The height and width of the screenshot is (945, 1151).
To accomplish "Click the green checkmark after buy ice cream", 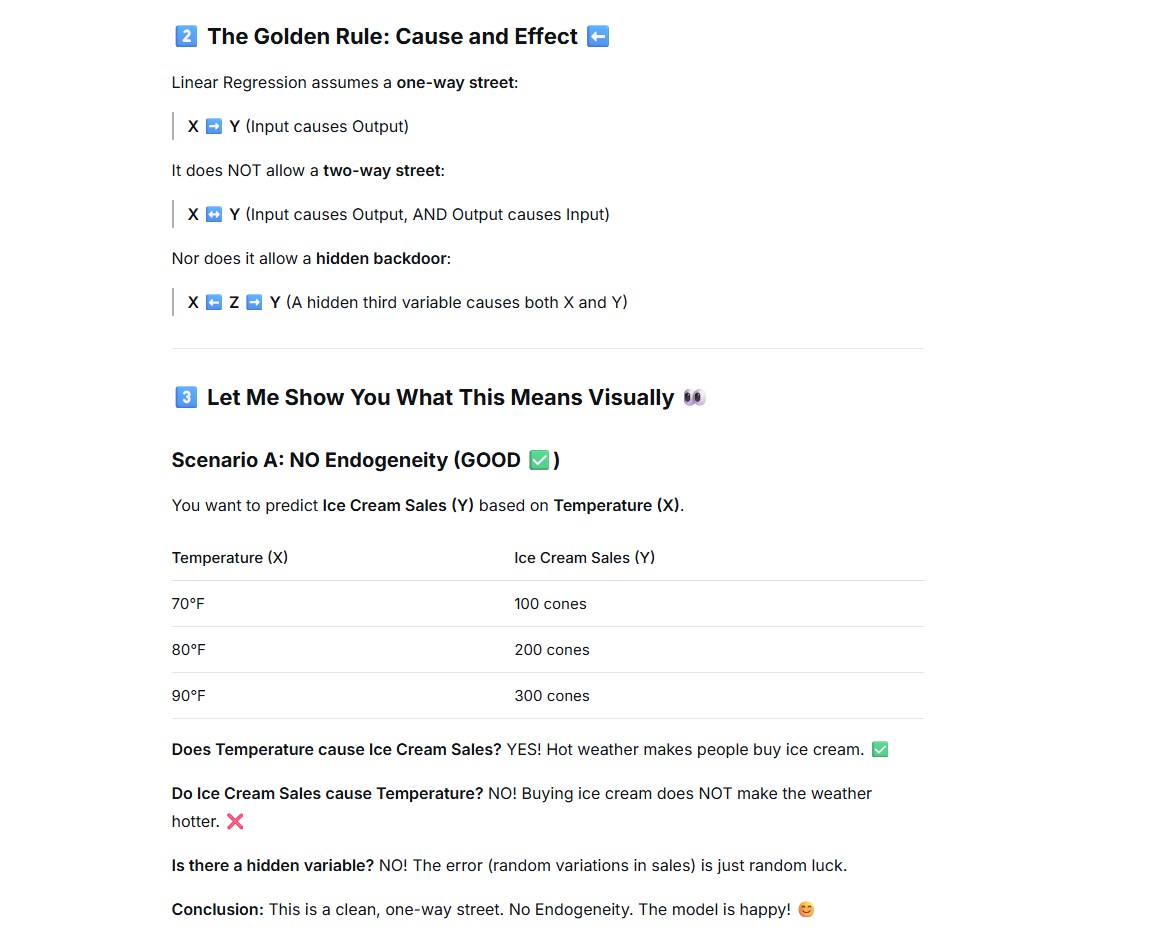I will 880,750.
